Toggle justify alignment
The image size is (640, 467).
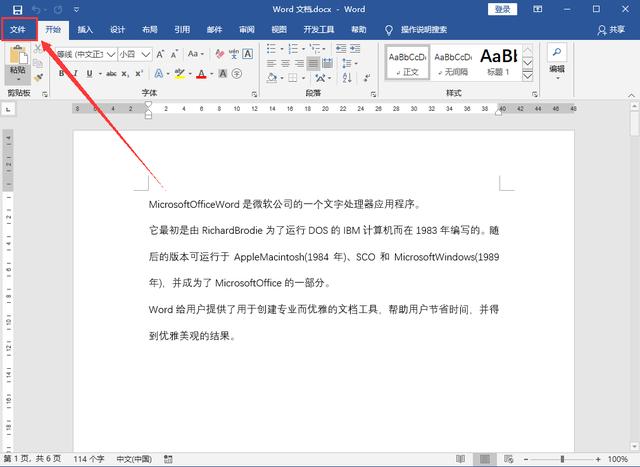(x=313, y=63)
